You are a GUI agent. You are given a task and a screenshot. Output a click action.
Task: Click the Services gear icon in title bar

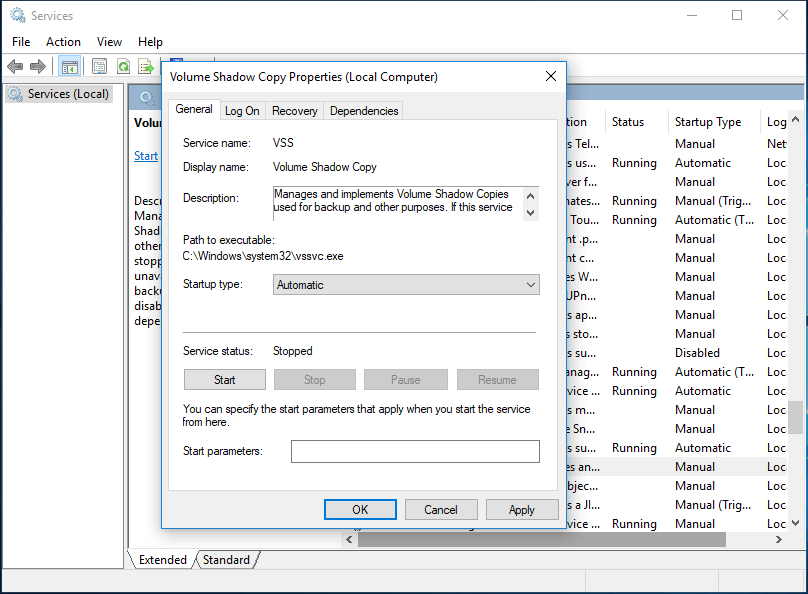pos(18,15)
